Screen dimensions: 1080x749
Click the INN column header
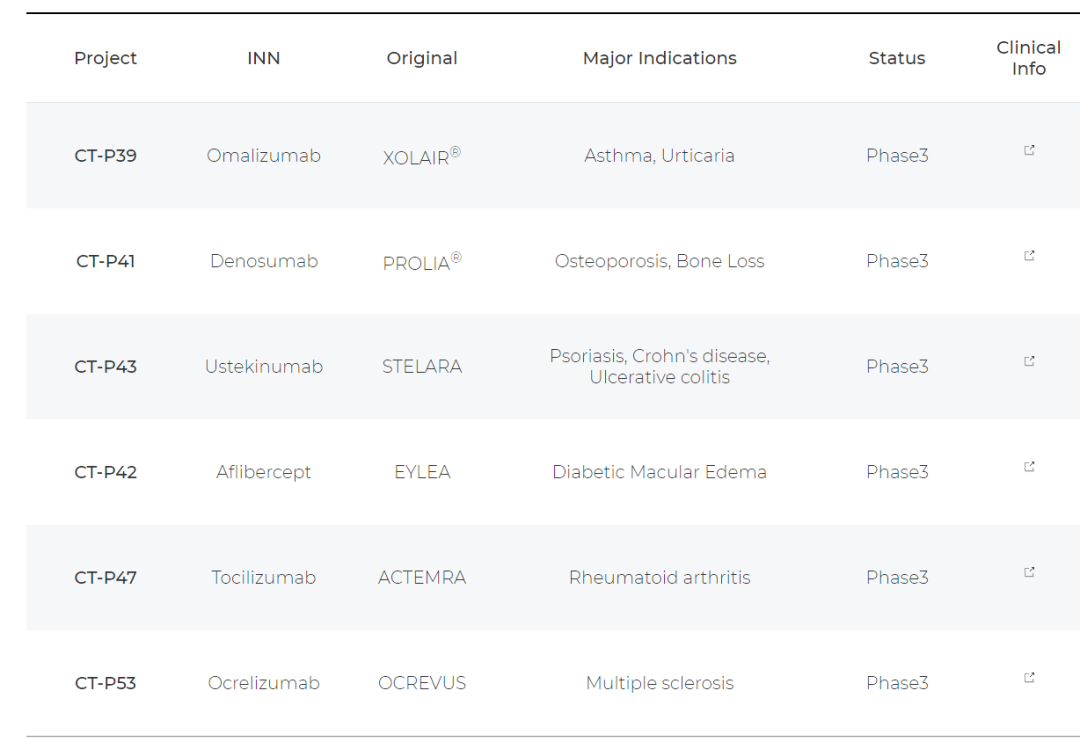264,58
